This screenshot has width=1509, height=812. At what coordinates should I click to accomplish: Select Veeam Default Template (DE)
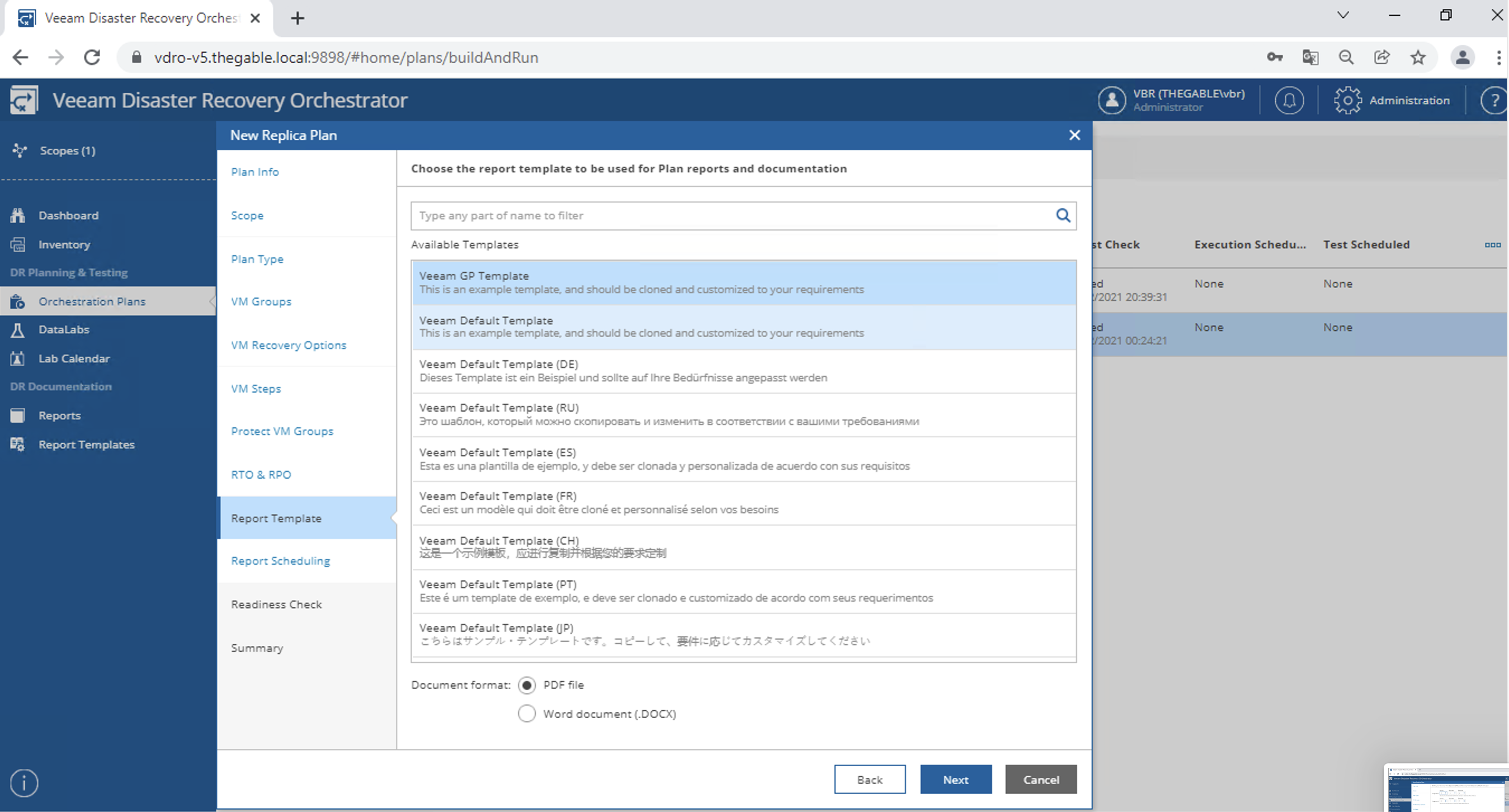(x=744, y=371)
